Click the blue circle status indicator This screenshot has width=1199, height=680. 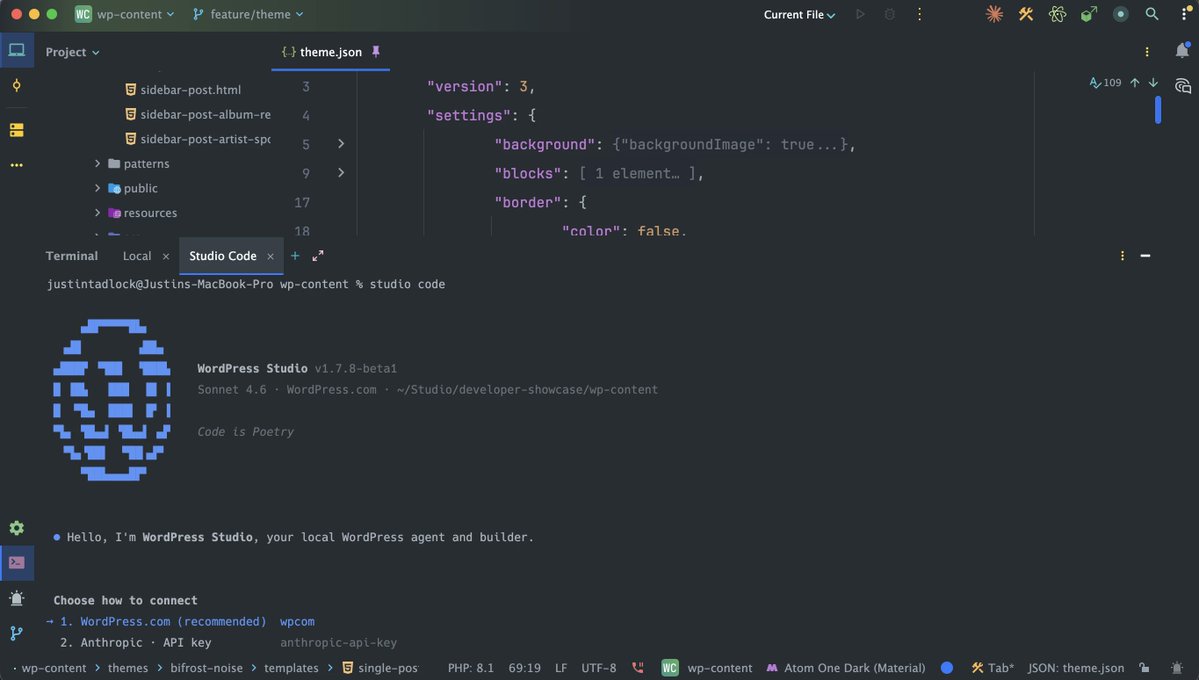(x=947, y=668)
